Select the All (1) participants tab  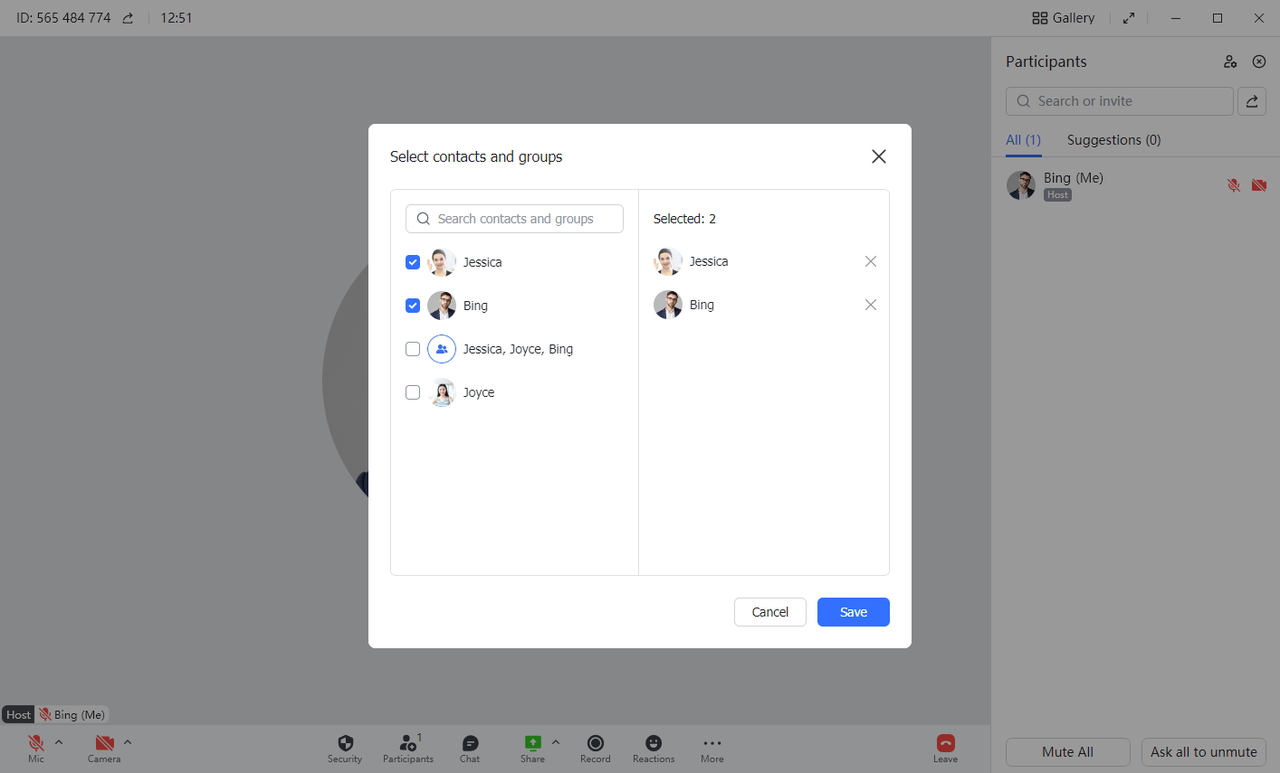[x=1023, y=140]
